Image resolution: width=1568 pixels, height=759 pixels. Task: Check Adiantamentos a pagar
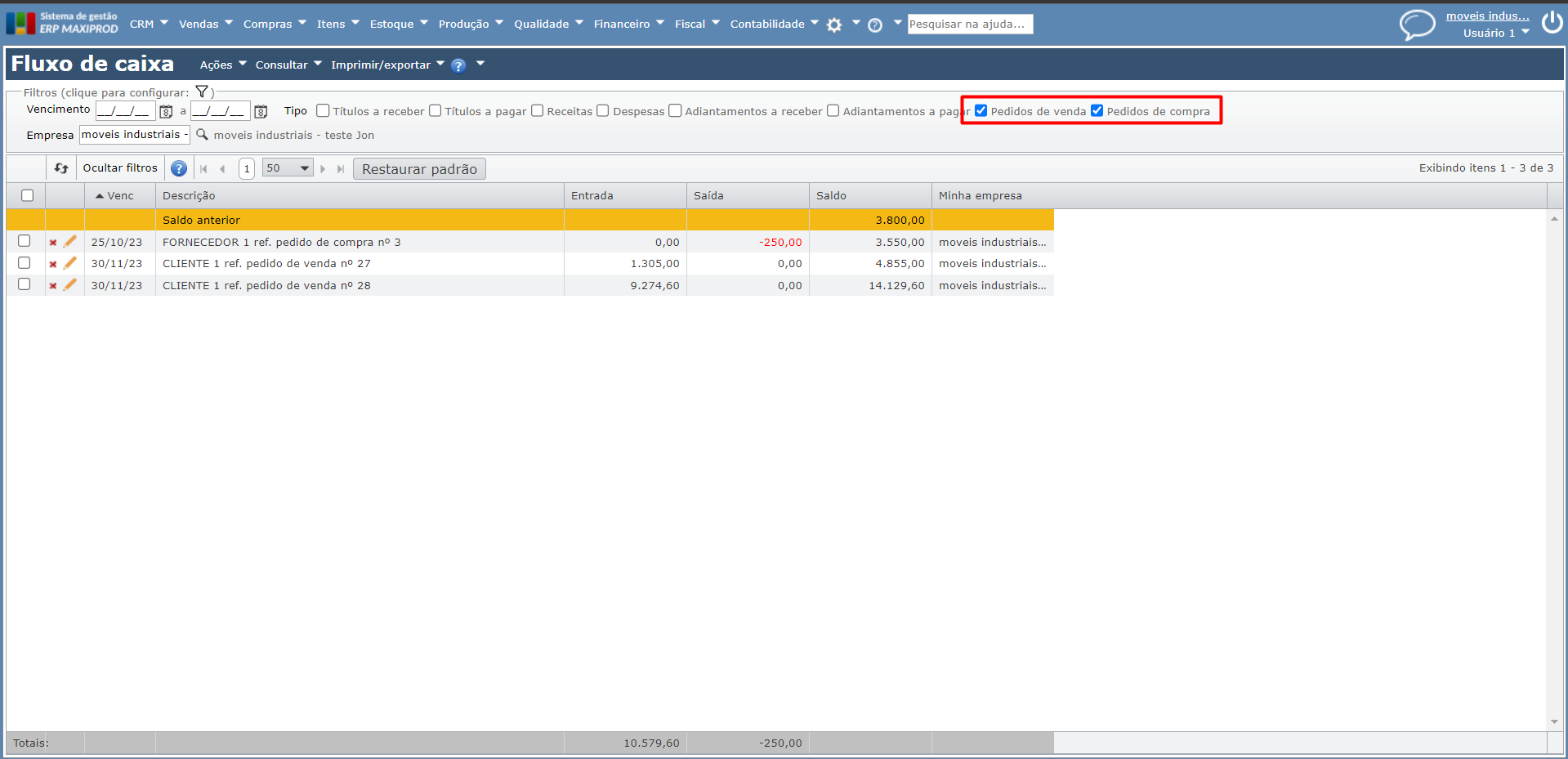coord(833,111)
